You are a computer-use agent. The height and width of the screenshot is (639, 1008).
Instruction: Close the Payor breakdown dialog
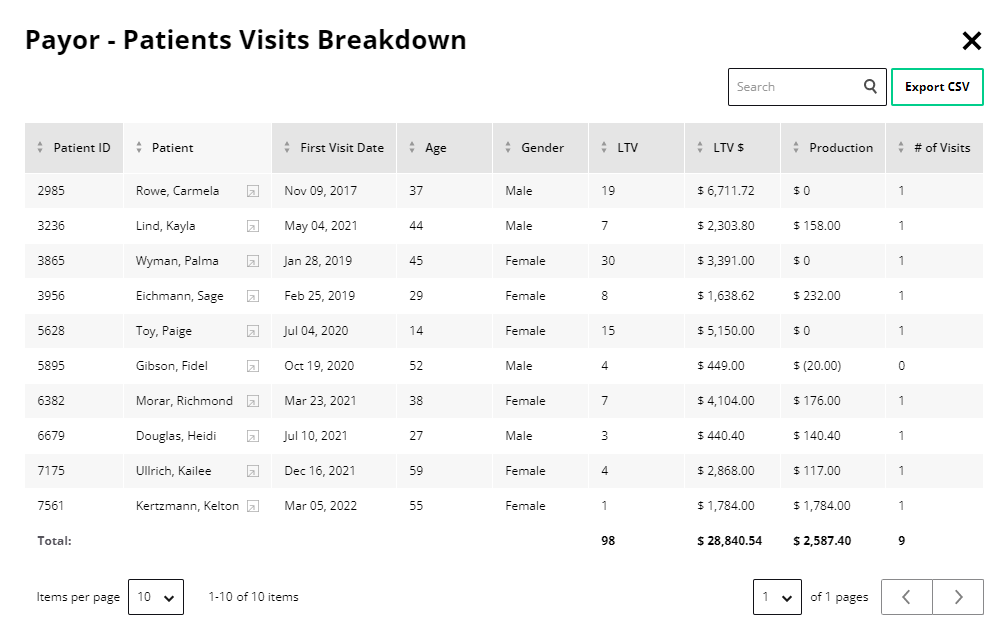pos(971,40)
